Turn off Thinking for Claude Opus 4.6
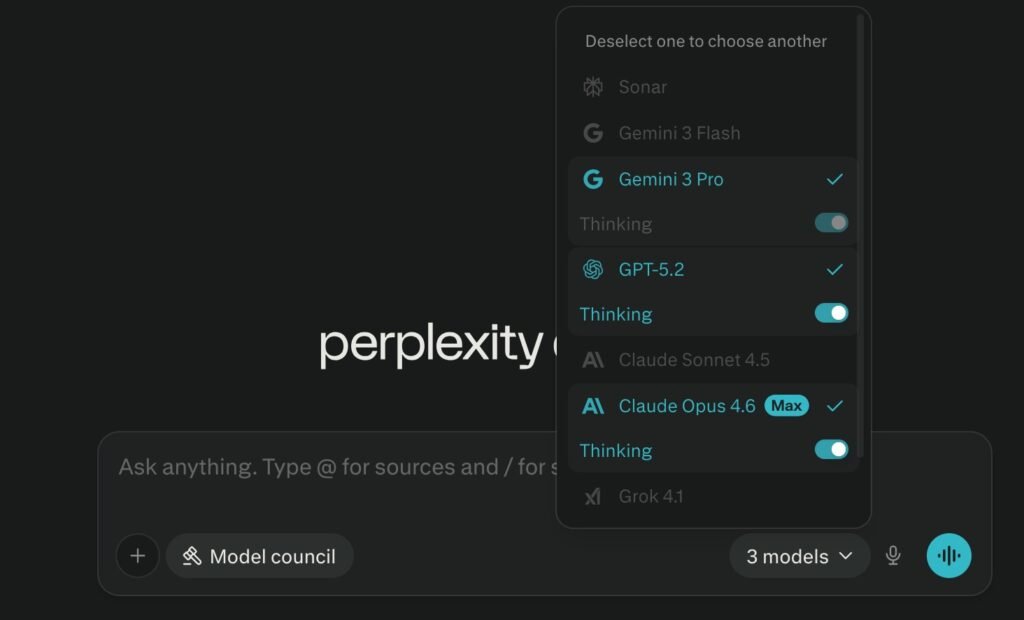This screenshot has height=620, width=1024. 830,450
